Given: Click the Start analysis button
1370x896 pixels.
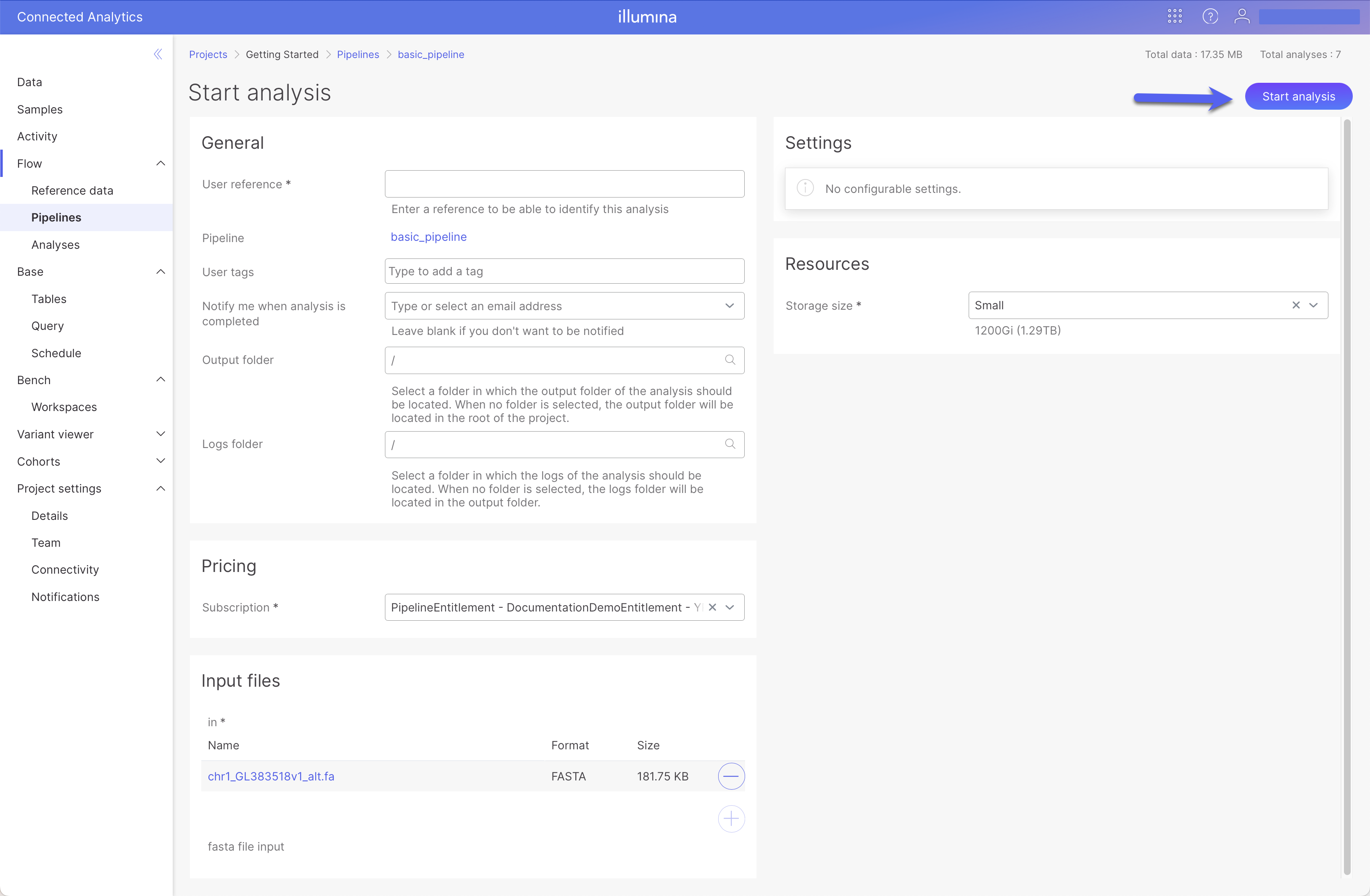Looking at the screenshot, I should pyautogui.click(x=1298, y=97).
